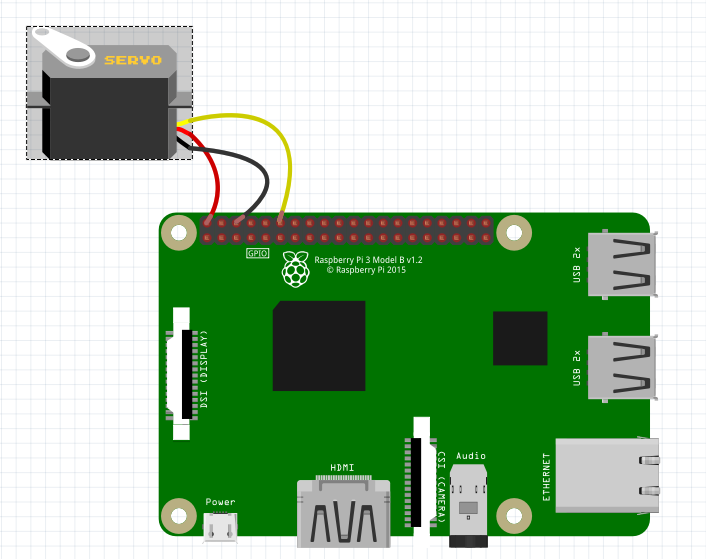Screen dimensions: 706x559
Task: Click the GPIO label on board
Action: pos(258,253)
